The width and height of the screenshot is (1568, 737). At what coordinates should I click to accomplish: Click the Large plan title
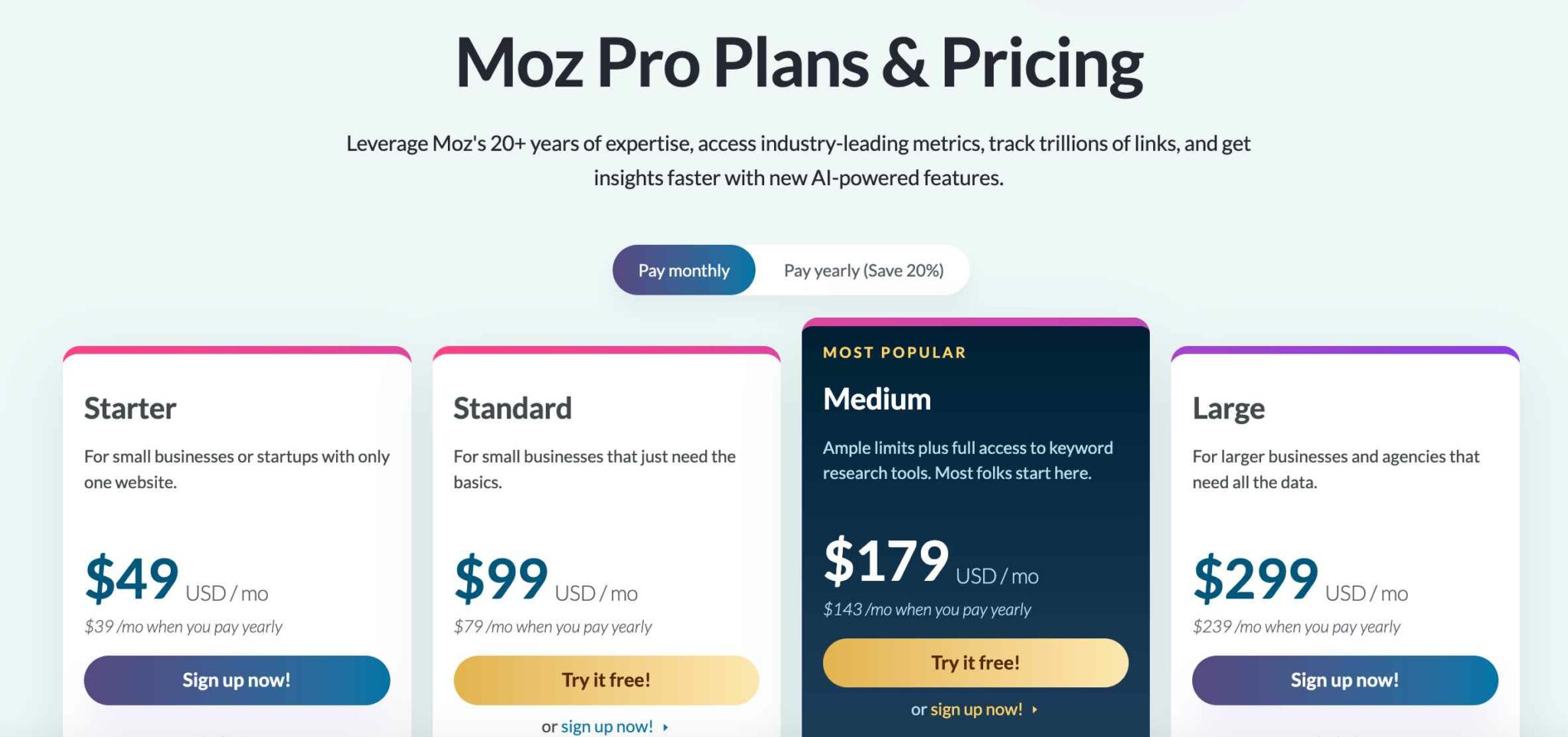point(1228,408)
